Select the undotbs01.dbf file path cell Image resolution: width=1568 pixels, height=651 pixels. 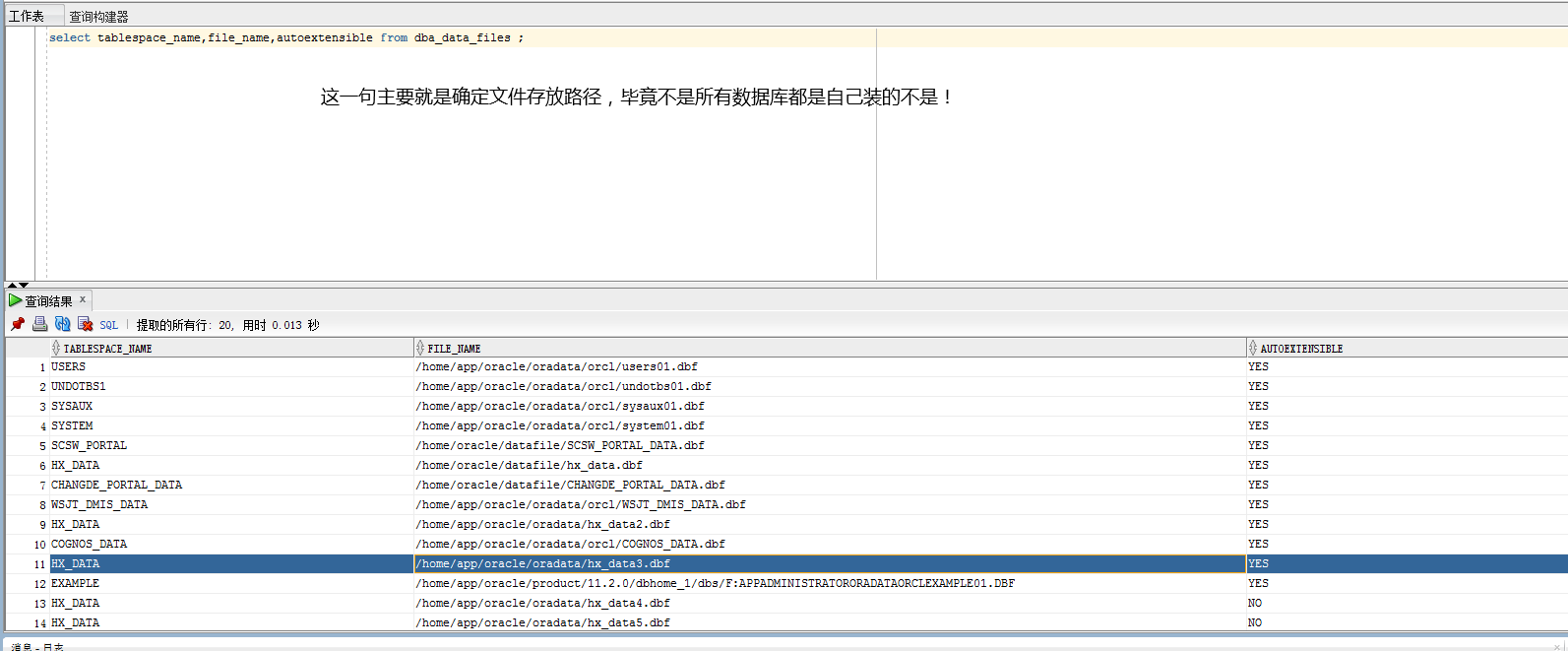[830, 386]
